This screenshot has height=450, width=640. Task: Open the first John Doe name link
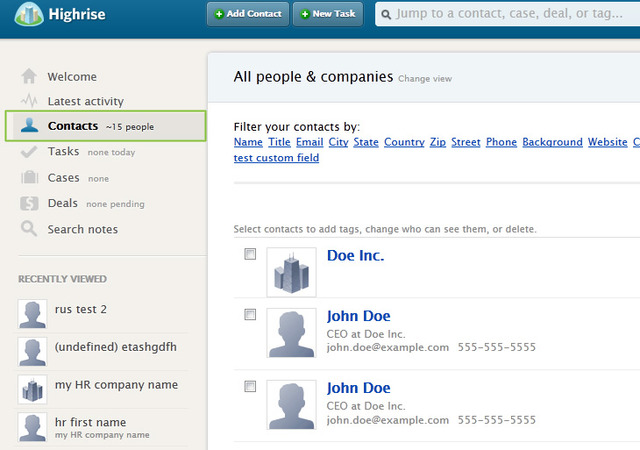click(x=358, y=316)
